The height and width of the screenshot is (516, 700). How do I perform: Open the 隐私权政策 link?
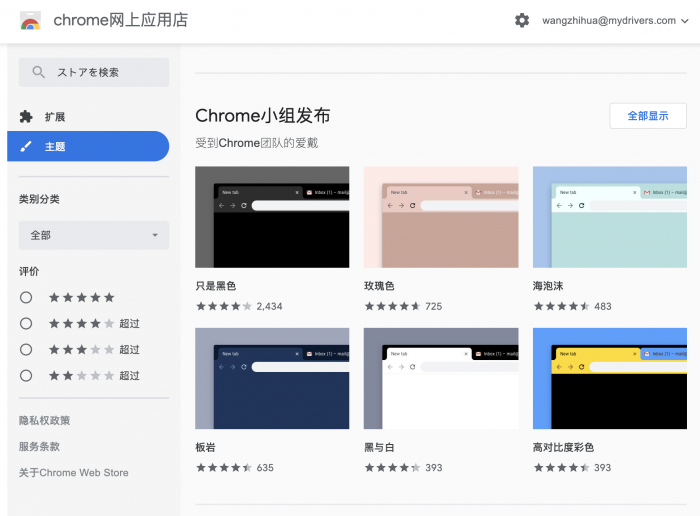[45, 421]
